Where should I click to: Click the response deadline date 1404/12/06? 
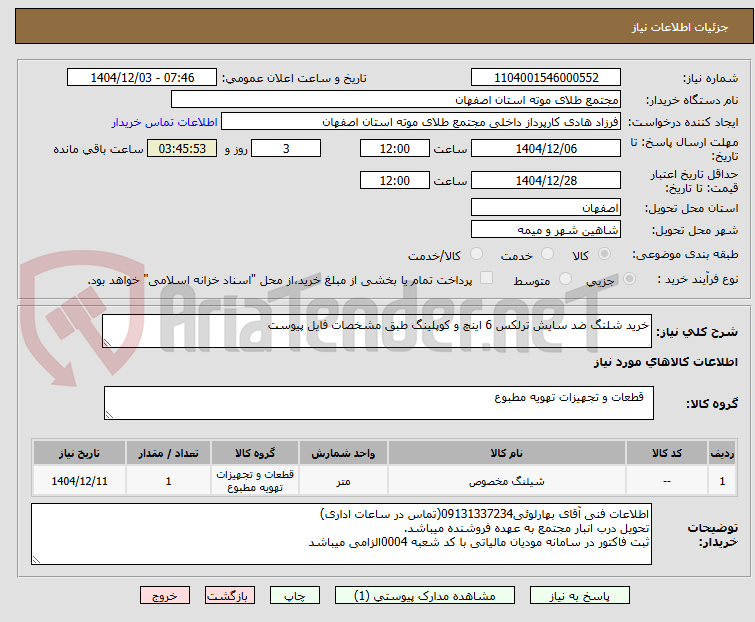click(546, 148)
